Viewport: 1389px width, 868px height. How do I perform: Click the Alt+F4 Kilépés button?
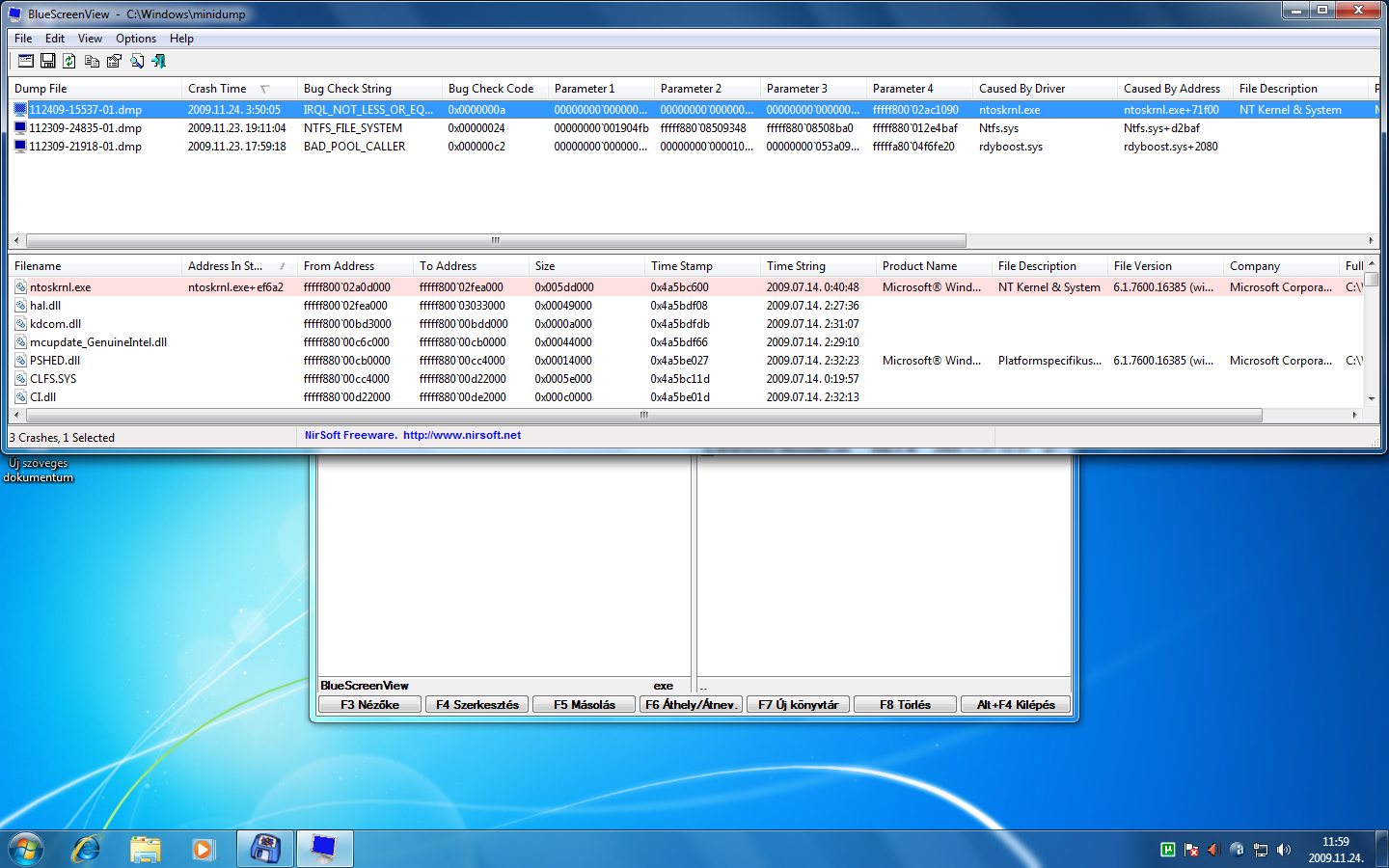tap(1016, 705)
